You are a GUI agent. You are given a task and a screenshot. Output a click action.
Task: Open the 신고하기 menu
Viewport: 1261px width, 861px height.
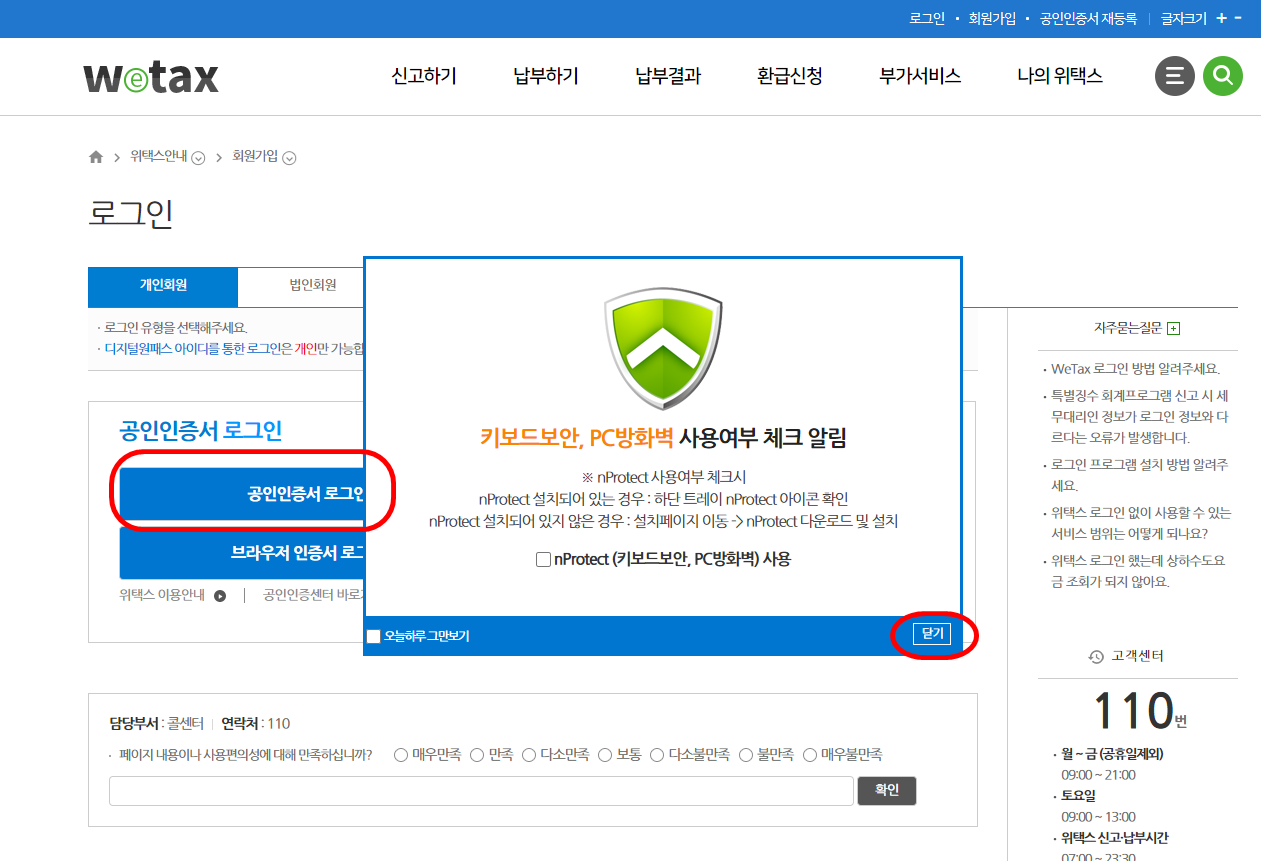424,76
